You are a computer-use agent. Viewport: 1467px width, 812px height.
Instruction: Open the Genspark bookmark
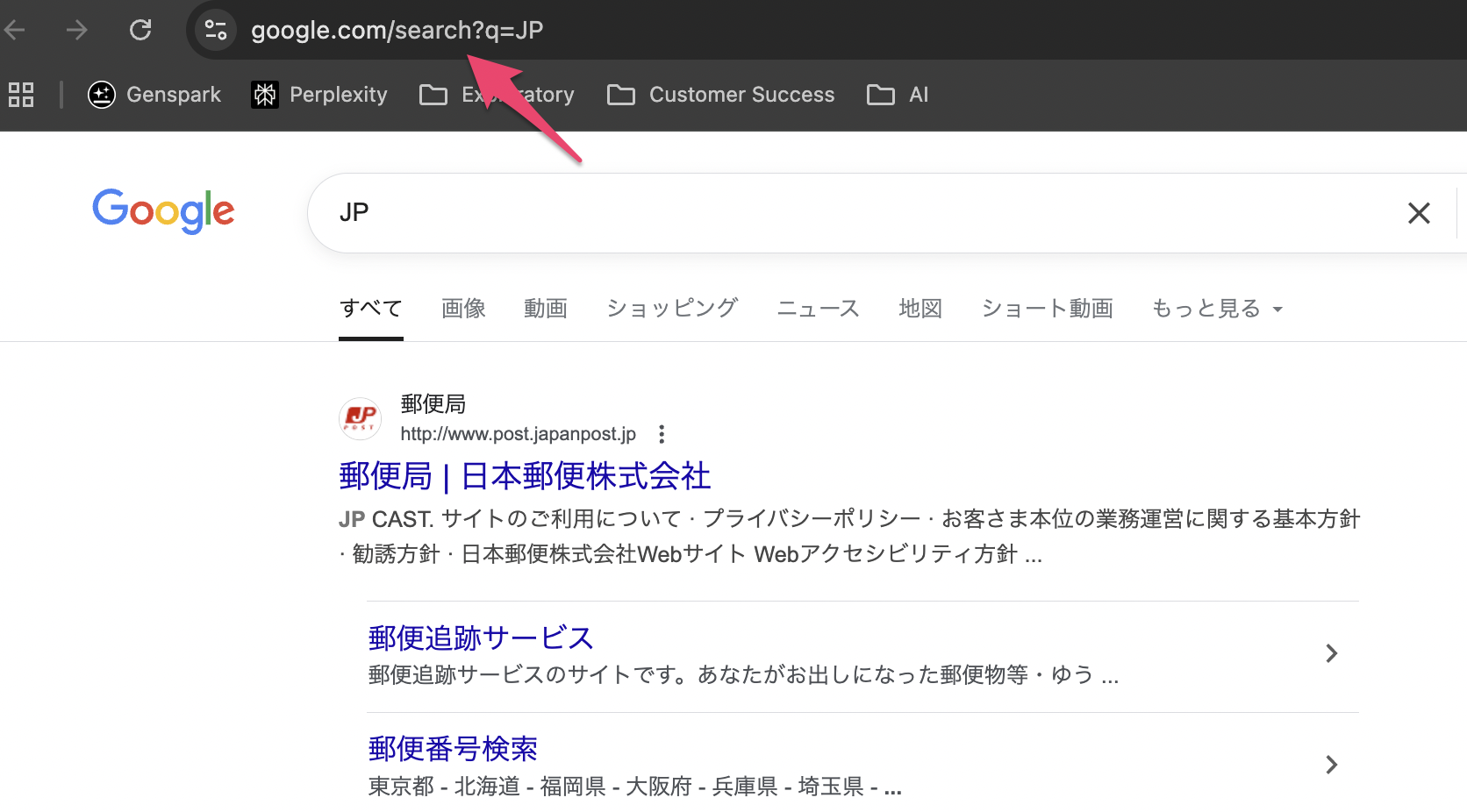pyautogui.click(x=154, y=95)
